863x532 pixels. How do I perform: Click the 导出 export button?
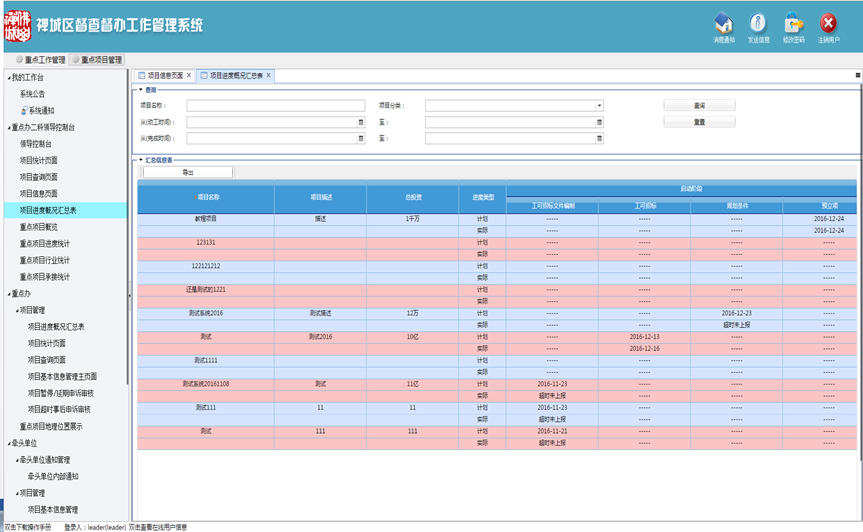(188, 172)
